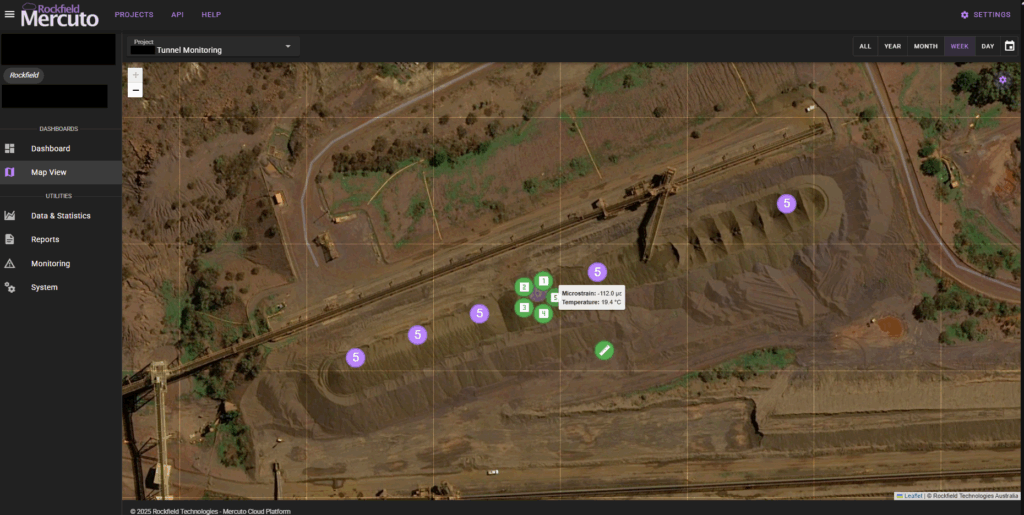Open the HELP menu in top bar
The height and width of the screenshot is (515, 1024).
tap(211, 15)
